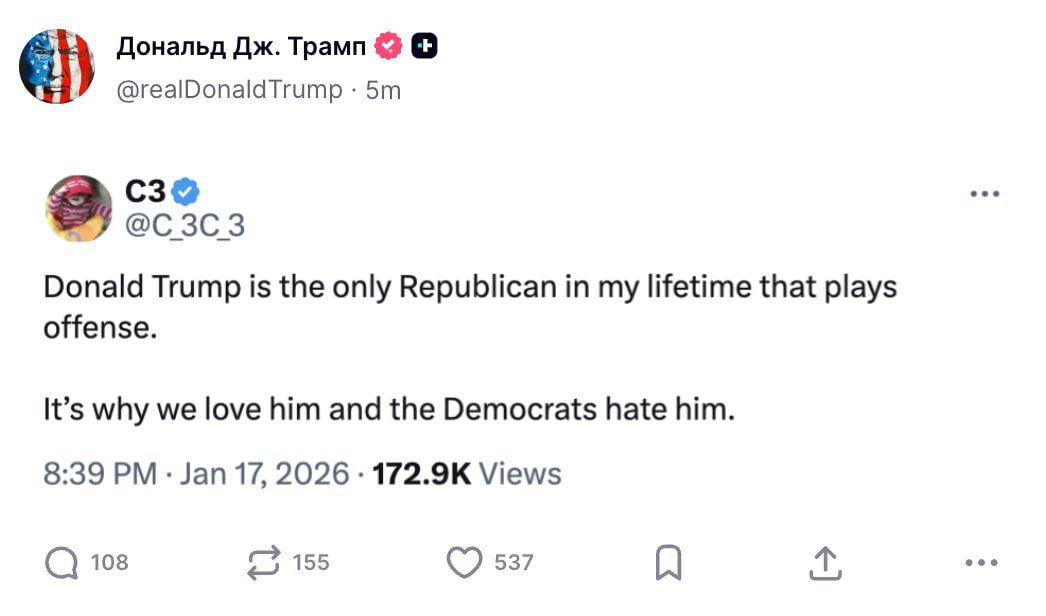View the 172.9K Views count
This screenshot has height=616, width=1046.
[467, 473]
